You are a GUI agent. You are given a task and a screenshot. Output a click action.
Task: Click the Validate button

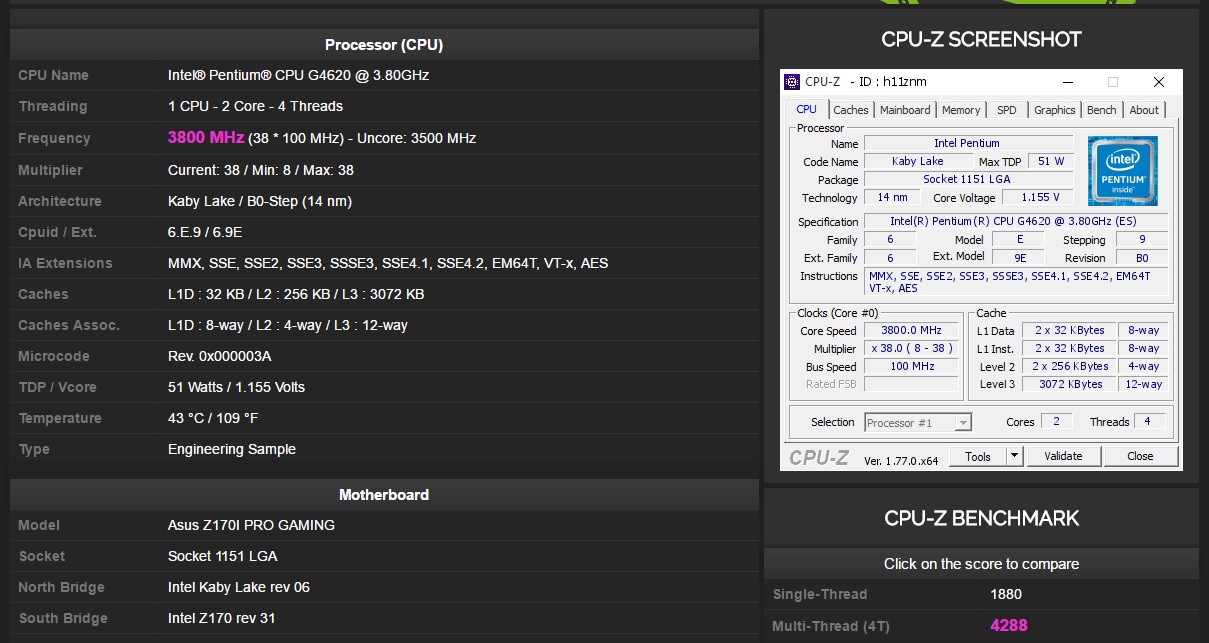click(1063, 456)
